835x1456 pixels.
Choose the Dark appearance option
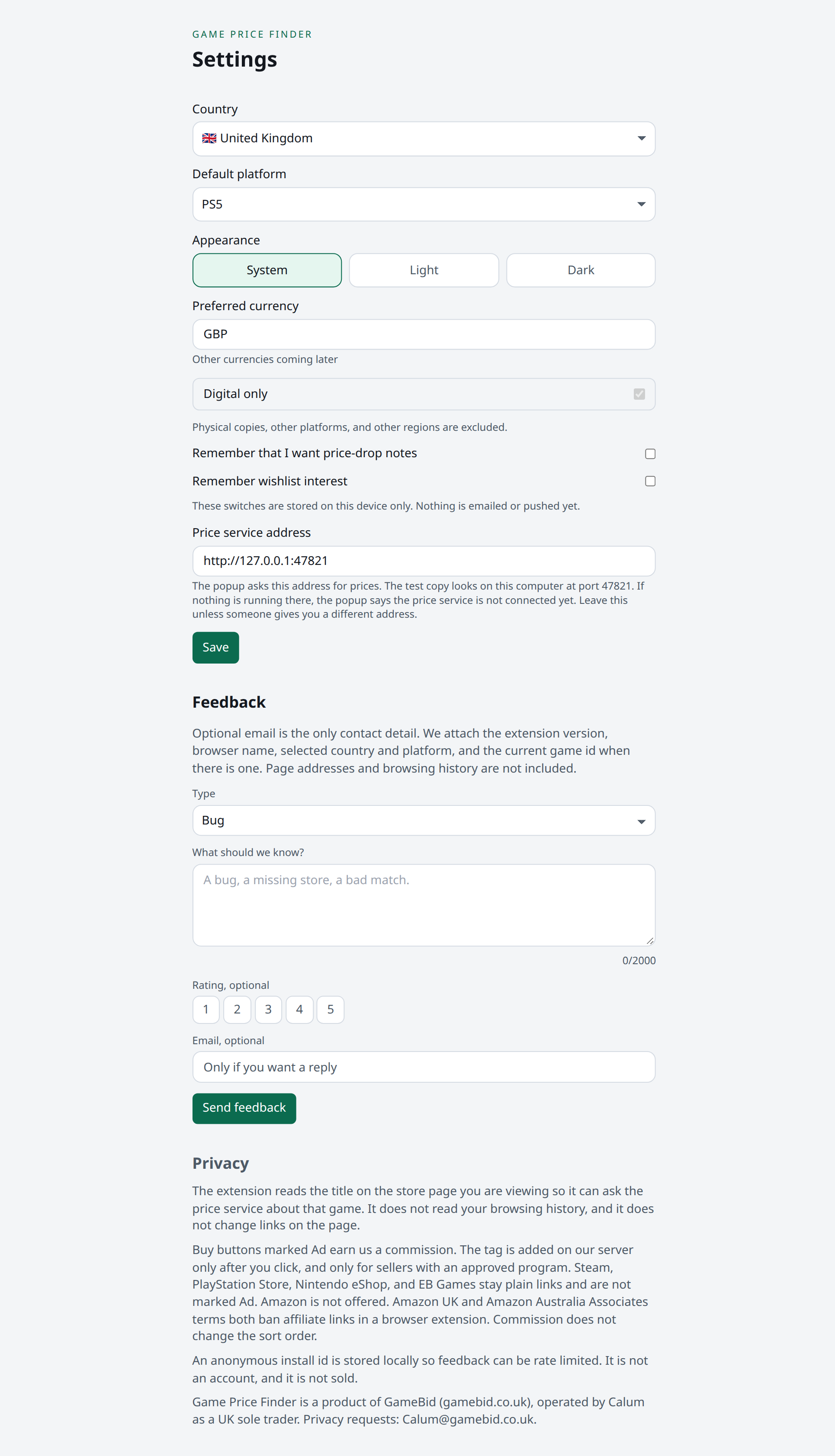(x=581, y=270)
